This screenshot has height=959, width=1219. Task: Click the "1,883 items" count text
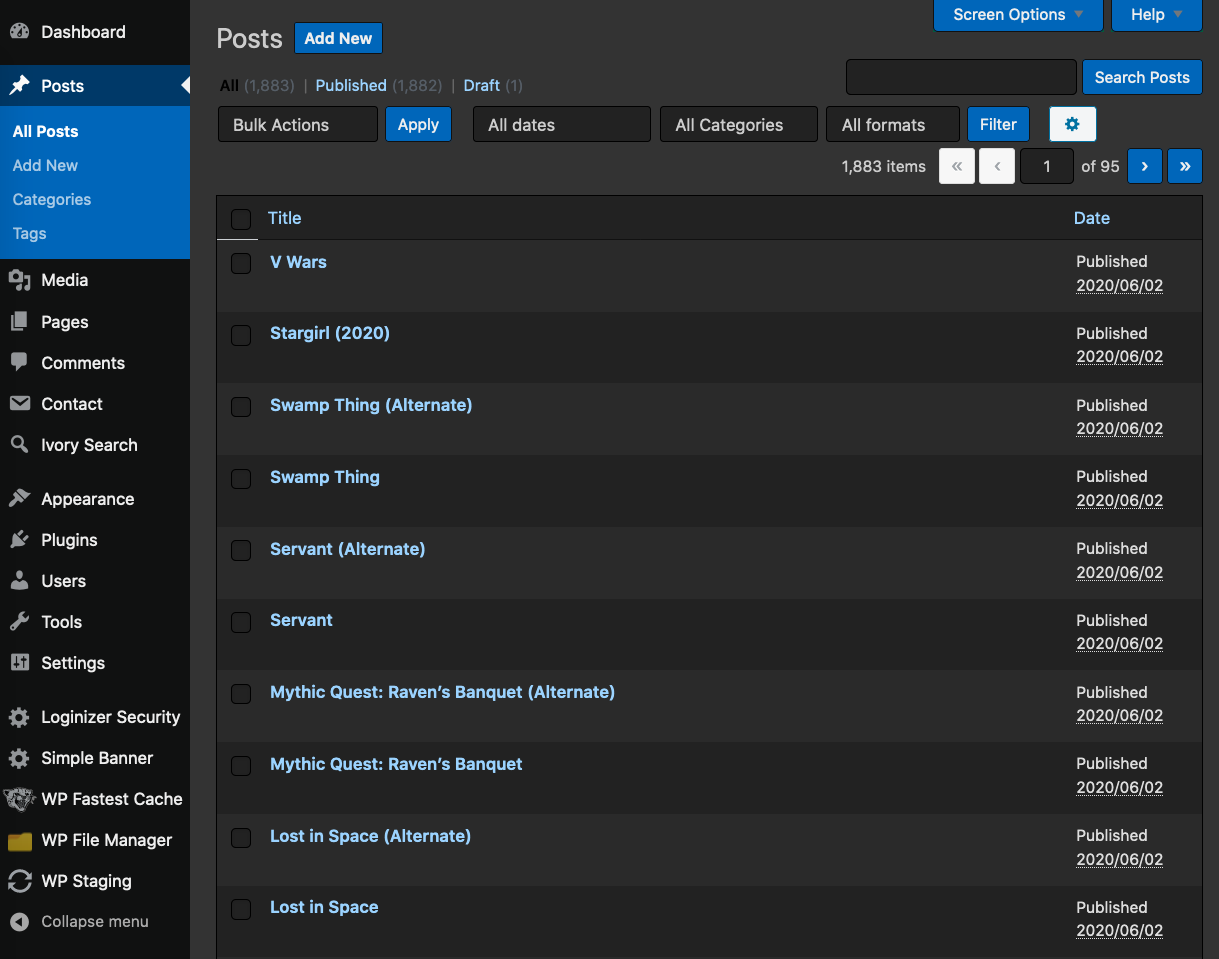884,166
